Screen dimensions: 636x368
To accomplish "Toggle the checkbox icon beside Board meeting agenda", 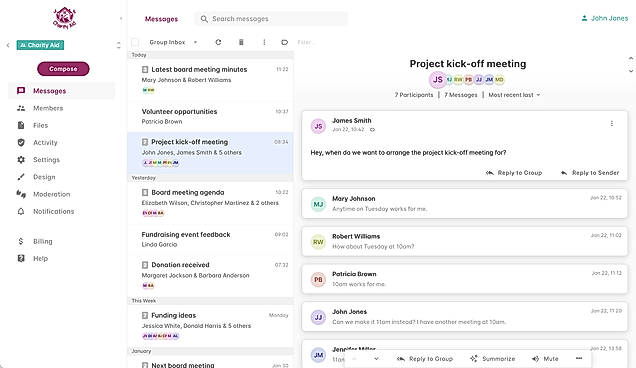I will [x=145, y=192].
